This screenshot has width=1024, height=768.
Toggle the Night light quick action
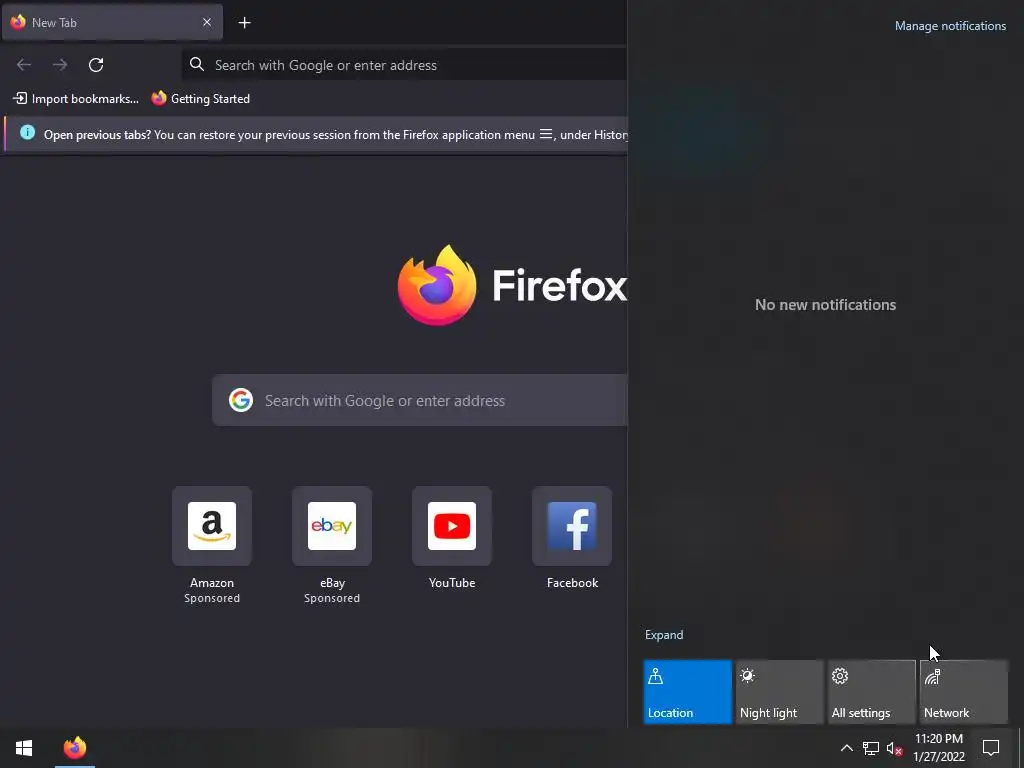click(780, 692)
